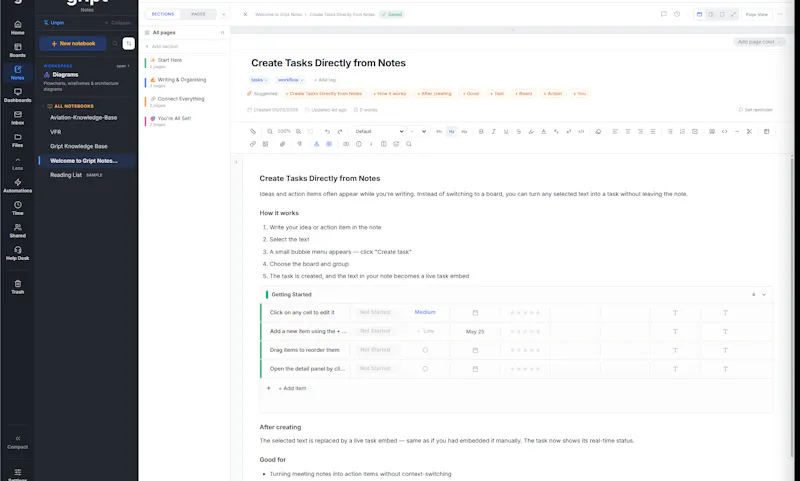The width and height of the screenshot is (800, 481).
Task: Open Help Desk in the sidebar
Action: click(17, 253)
